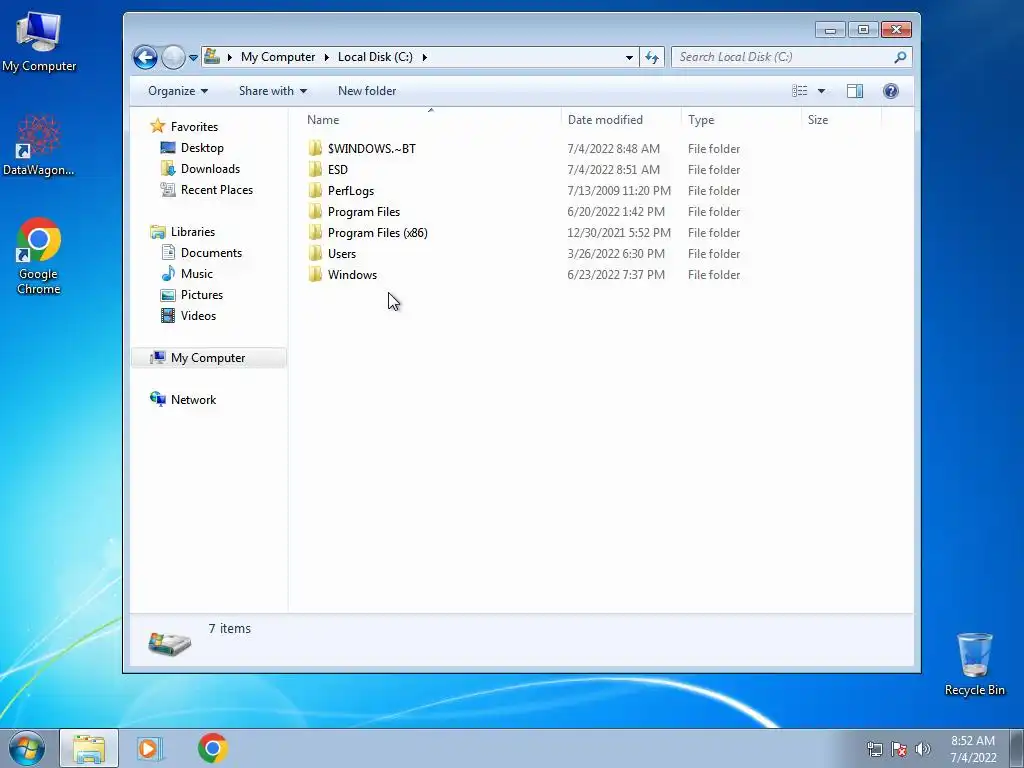Select Network in the navigation pane
The height and width of the screenshot is (768, 1024).
coord(193,400)
